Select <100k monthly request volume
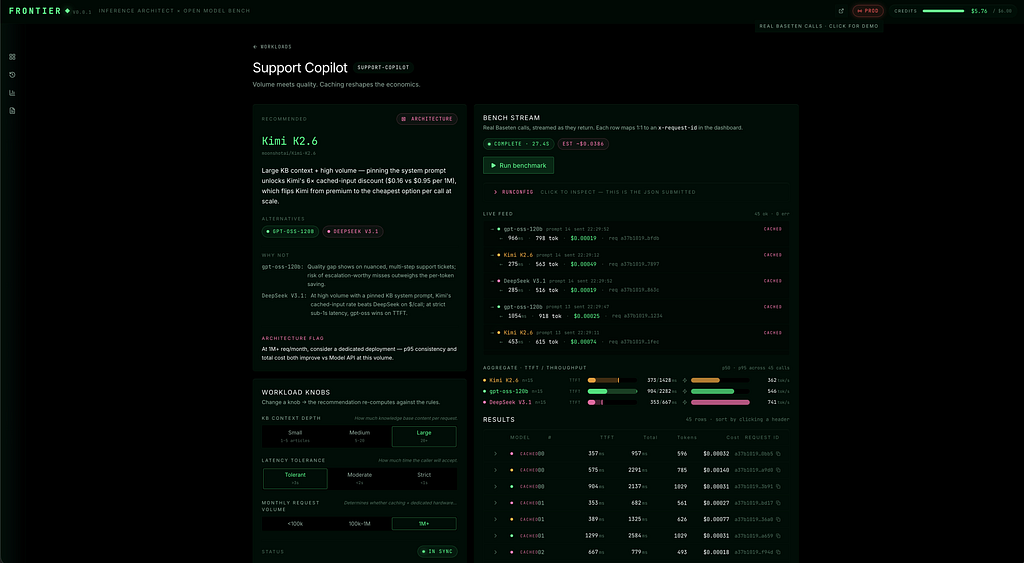 pyautogui.click(x=295, y=524)
